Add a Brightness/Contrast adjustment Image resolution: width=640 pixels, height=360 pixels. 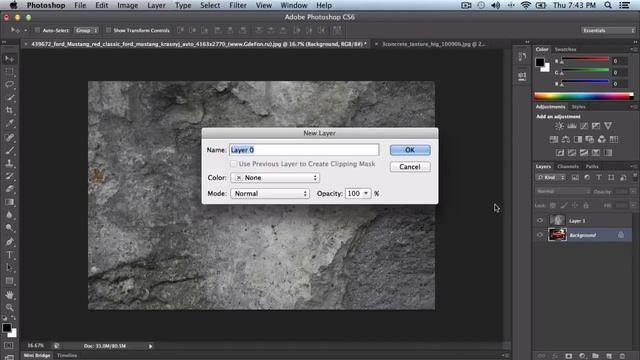coord(560,126)
